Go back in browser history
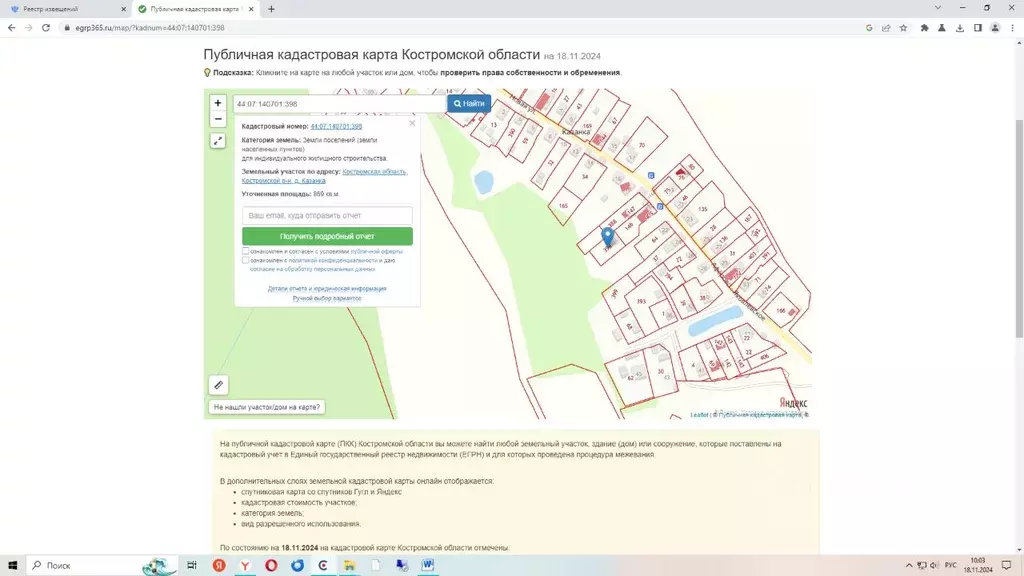The image size is (1024, 576). tap(11, 28)
